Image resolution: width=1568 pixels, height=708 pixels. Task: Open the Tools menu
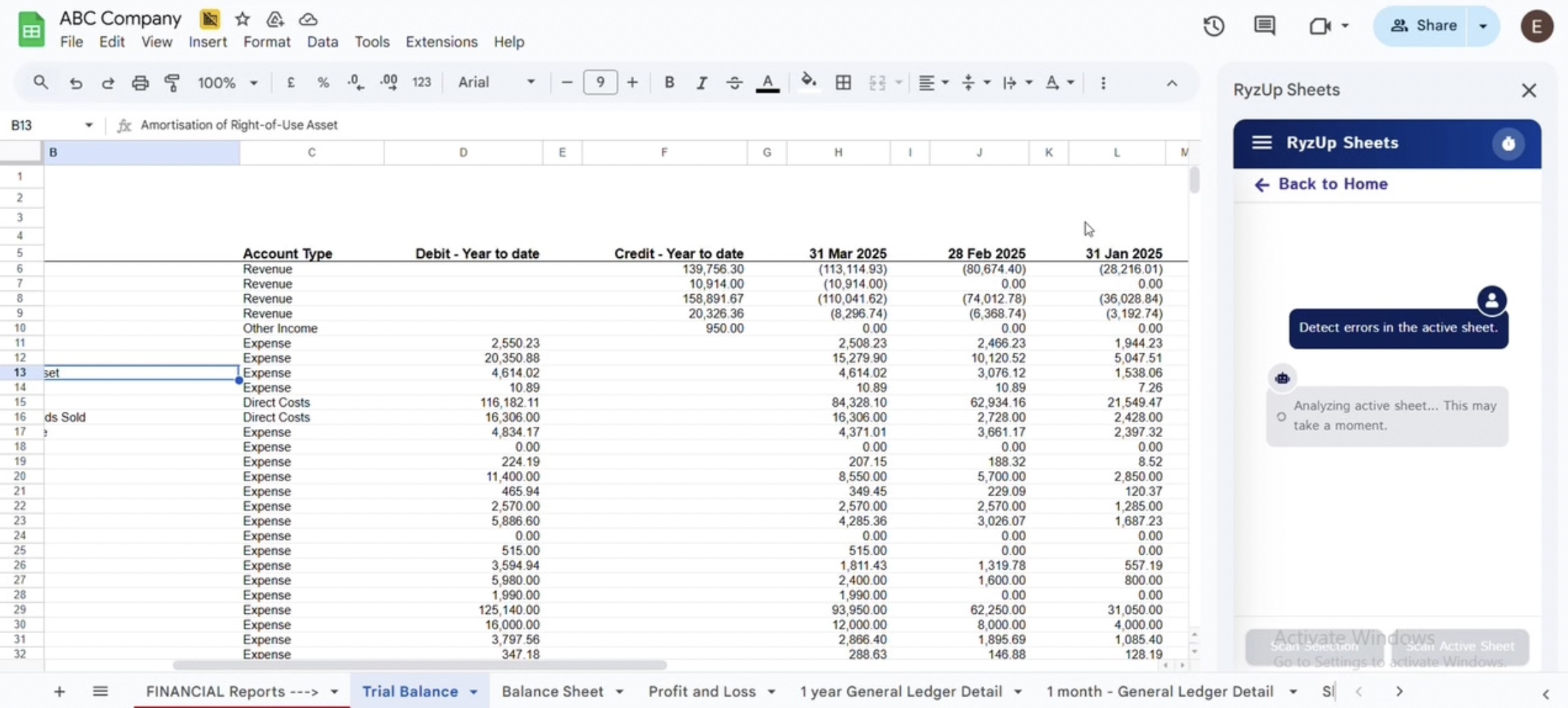[x=372, y=42]
